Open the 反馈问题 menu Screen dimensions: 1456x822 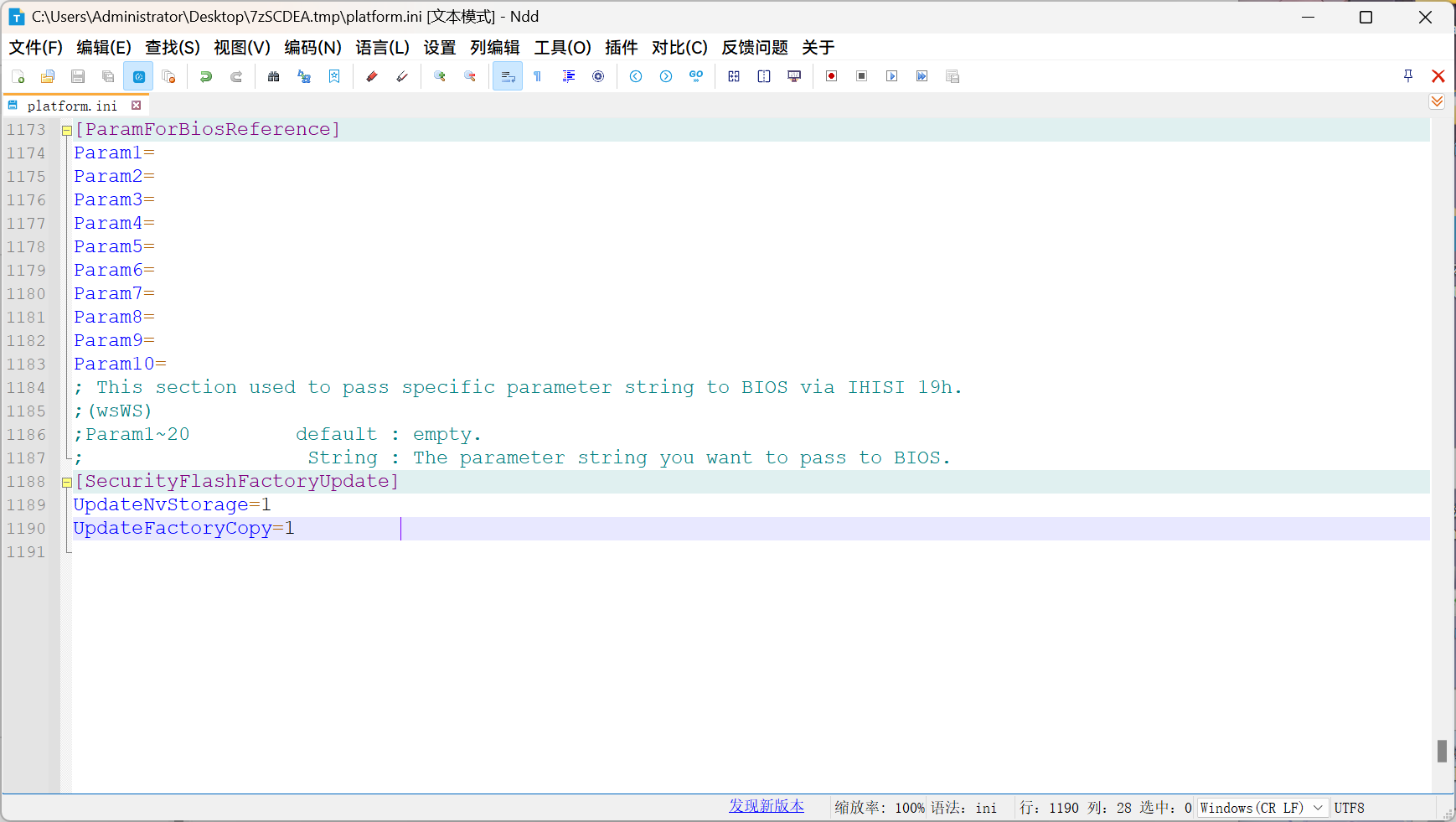[755, 48]
